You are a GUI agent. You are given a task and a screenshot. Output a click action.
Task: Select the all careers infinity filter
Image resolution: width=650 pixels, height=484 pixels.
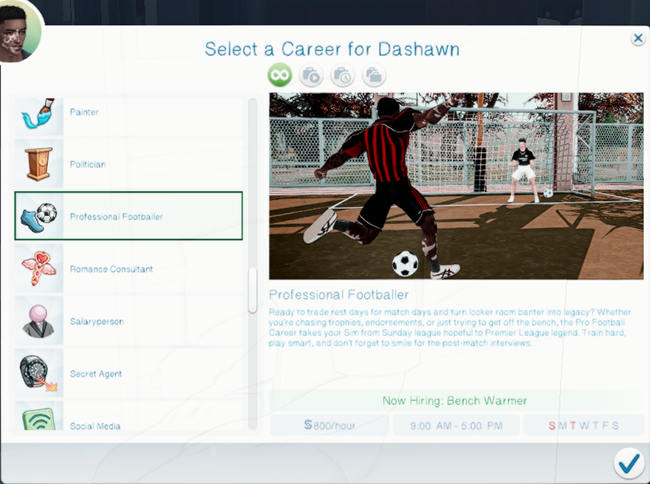tap(280, 75)
